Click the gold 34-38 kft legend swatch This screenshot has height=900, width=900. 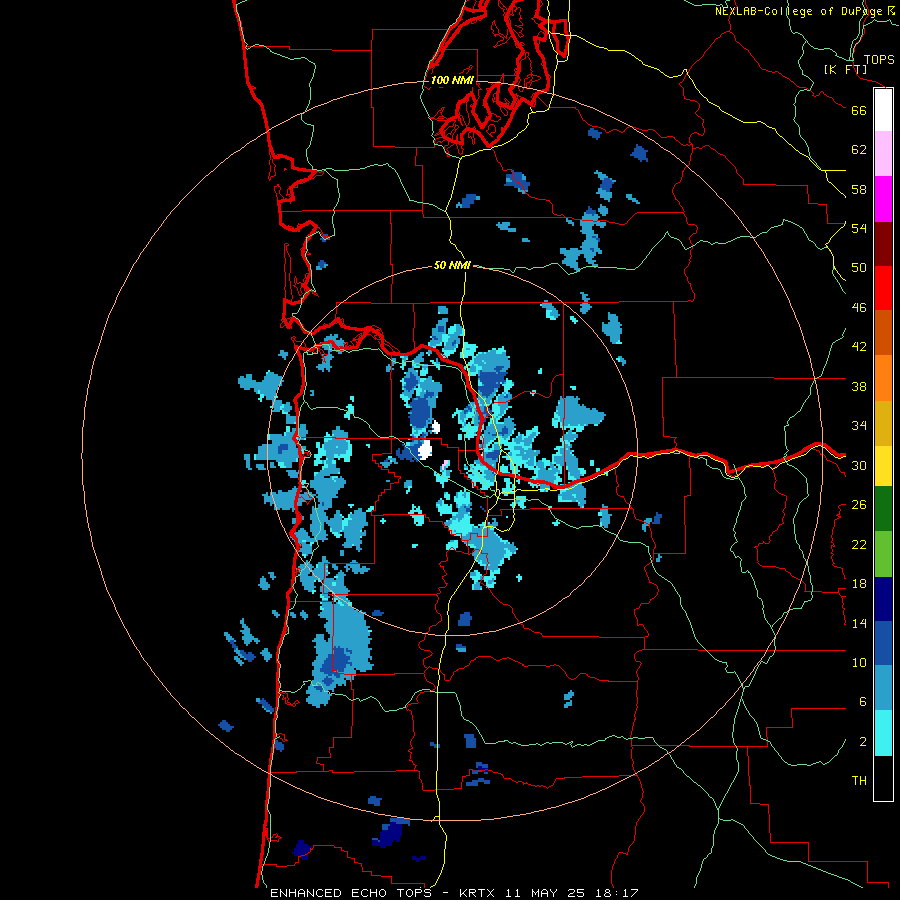(x=883, y=423)
